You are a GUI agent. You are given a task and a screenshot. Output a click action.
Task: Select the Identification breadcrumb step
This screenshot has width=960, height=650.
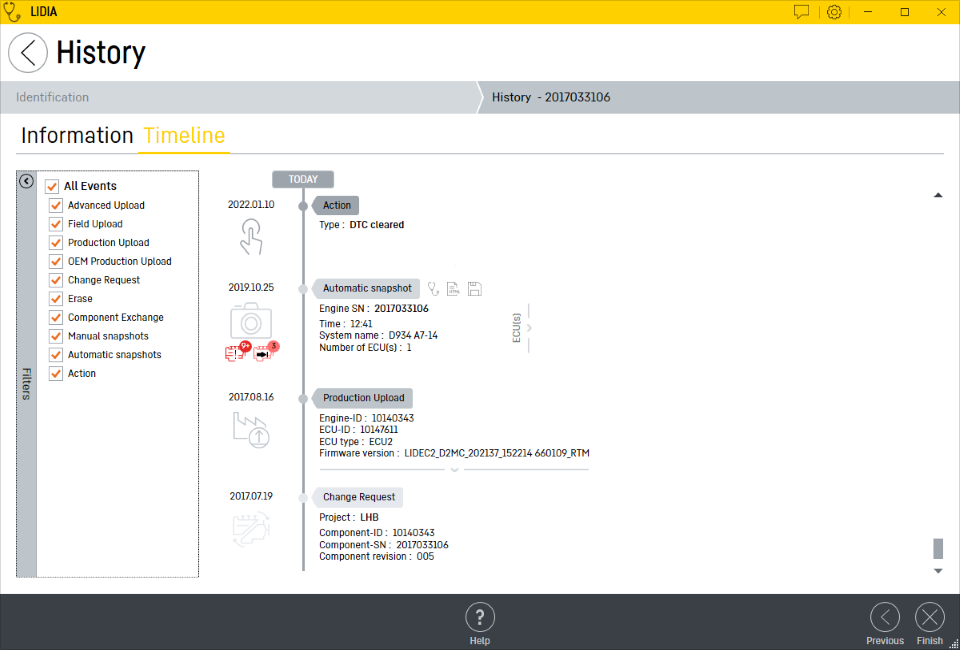click(53, 97)
